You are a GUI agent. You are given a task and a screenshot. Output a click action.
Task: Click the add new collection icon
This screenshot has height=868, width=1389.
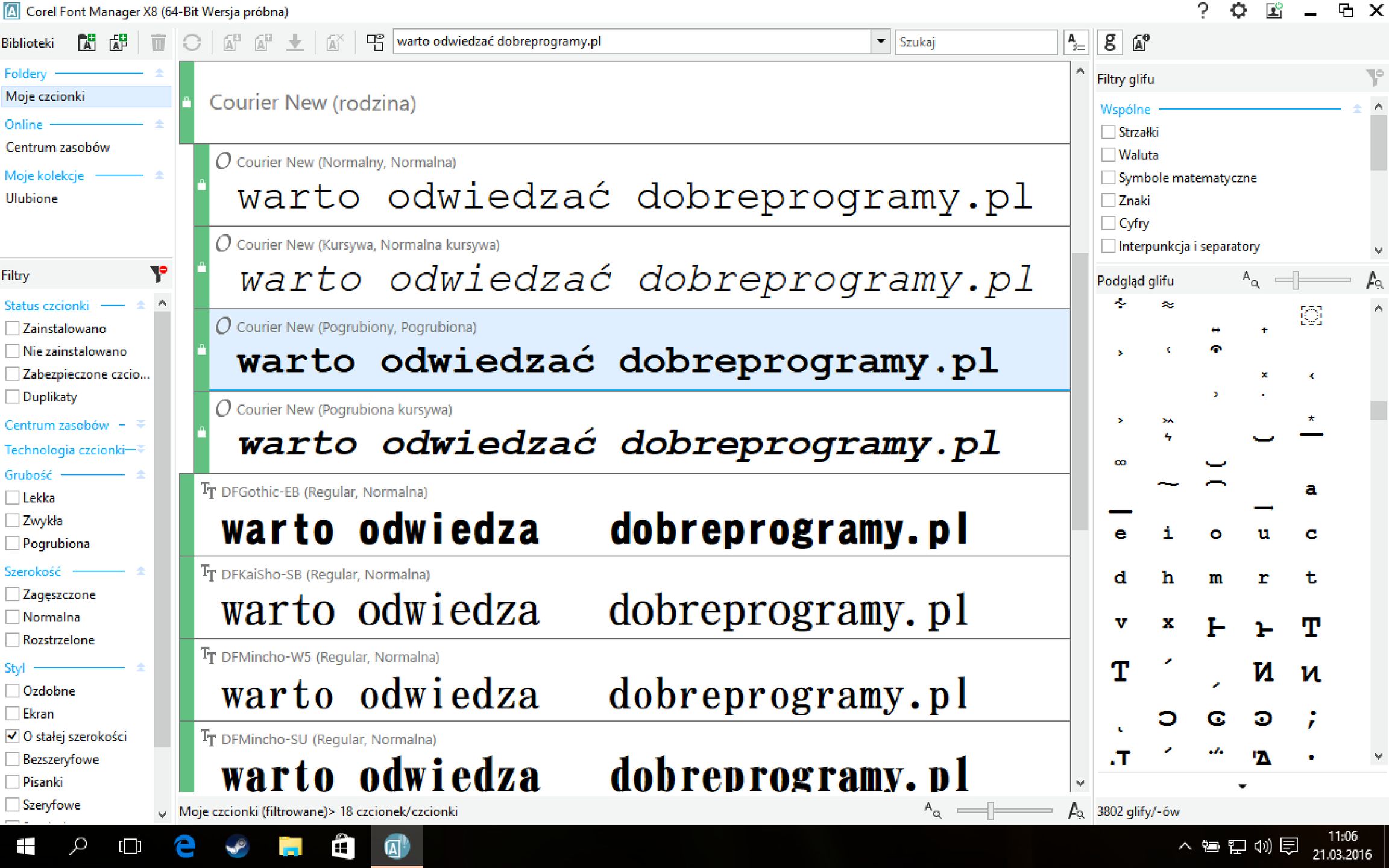click(118, 42)
